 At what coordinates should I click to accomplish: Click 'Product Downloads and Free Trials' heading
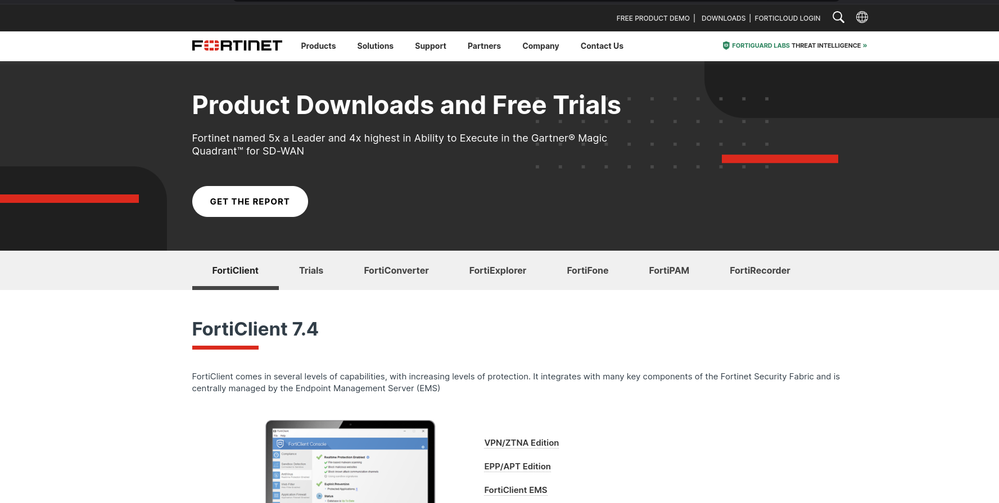pyautogui.click(x=406, y=105)
